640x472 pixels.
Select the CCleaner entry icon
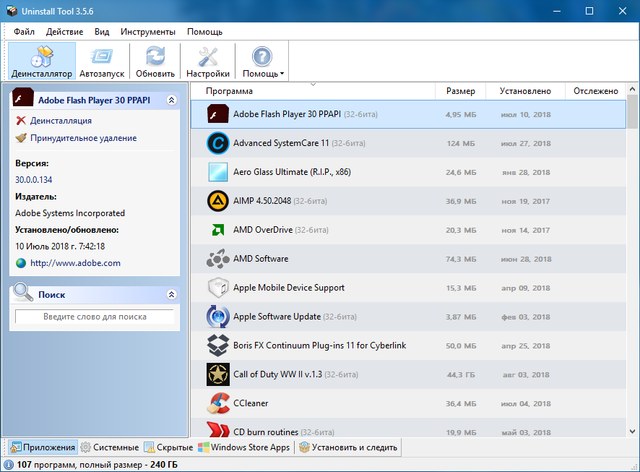point(217,403)
